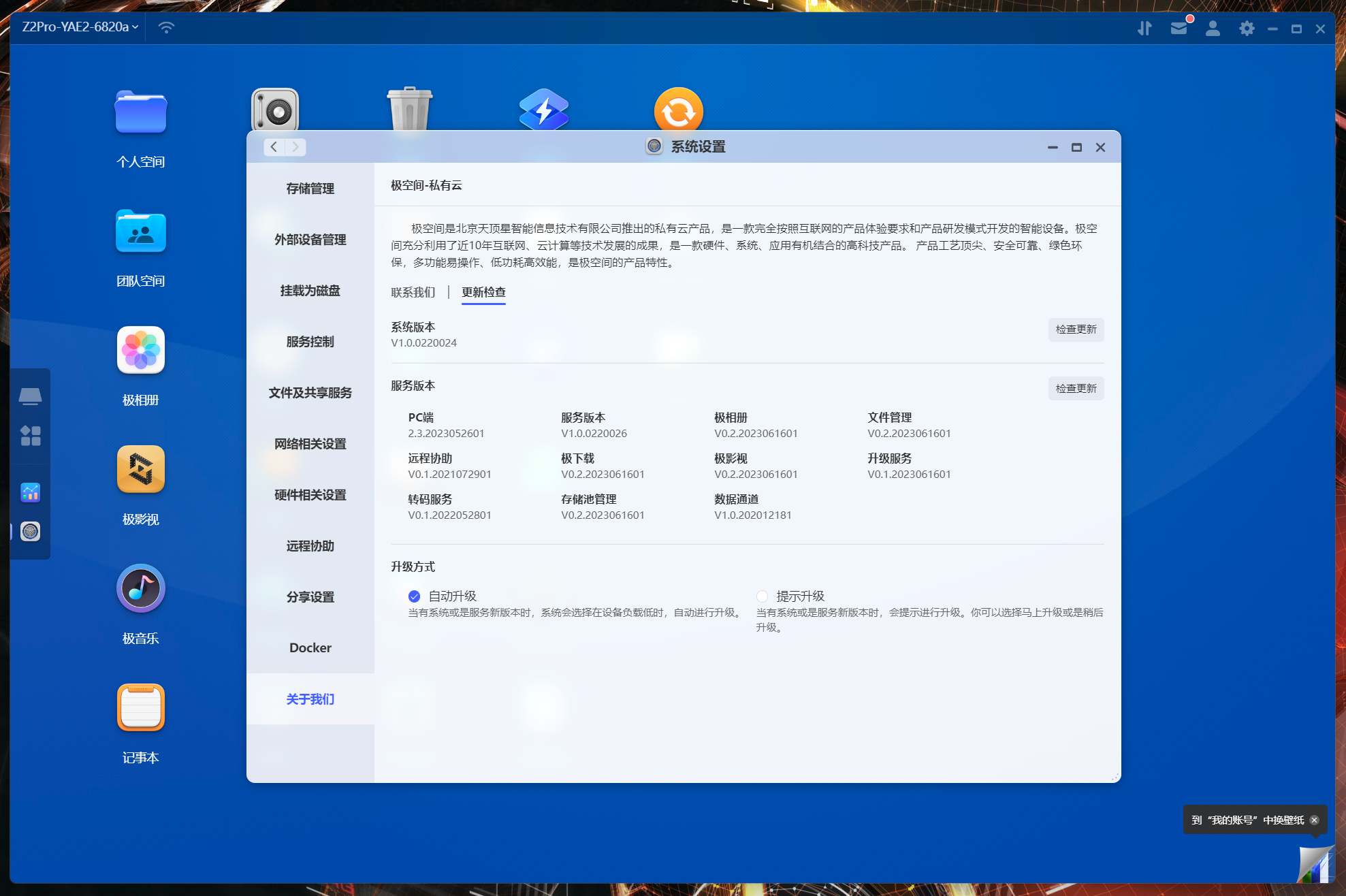Open the 存储管理 settings section
Screen dimensions: 1346x896
click(310, 189)
